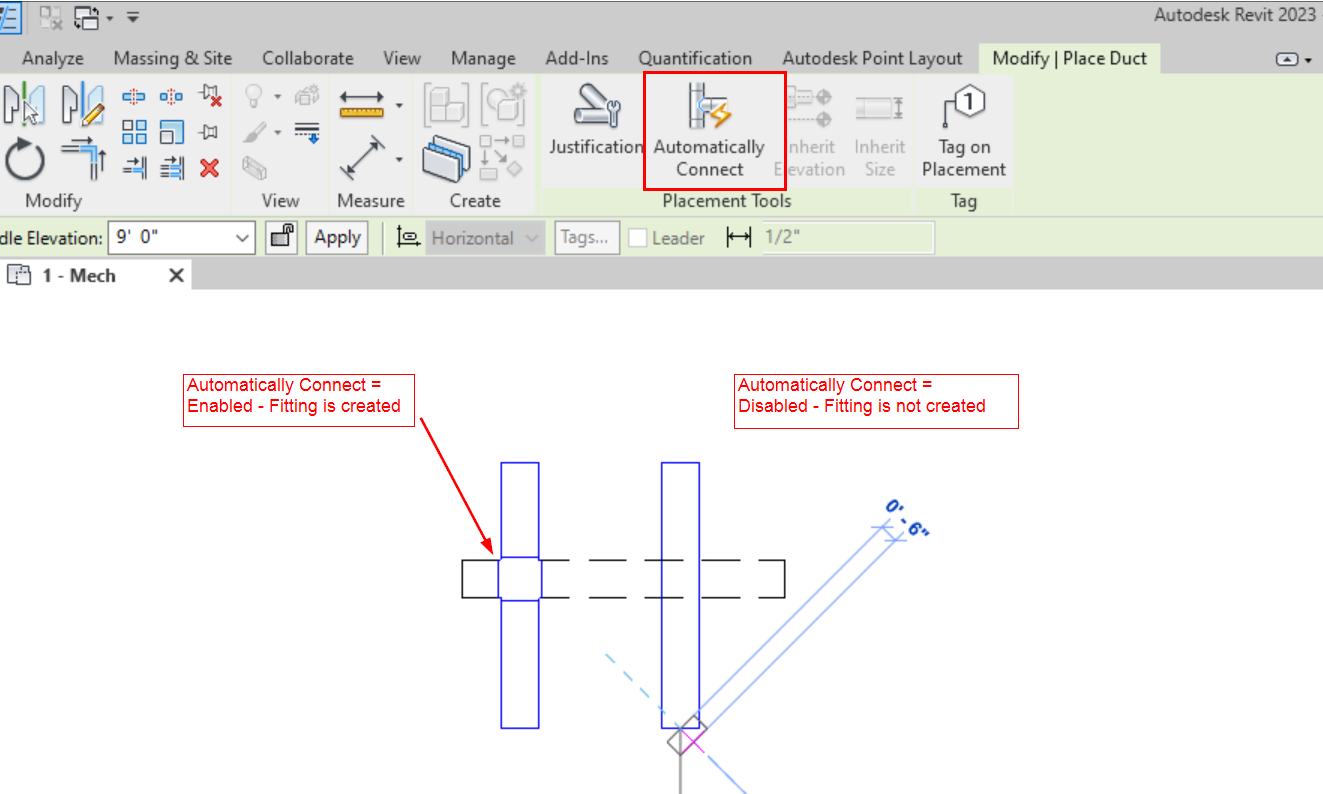1323x794 pixels.
Task: Open the Analyze ribbon tab
Action: tap(53, 58)
